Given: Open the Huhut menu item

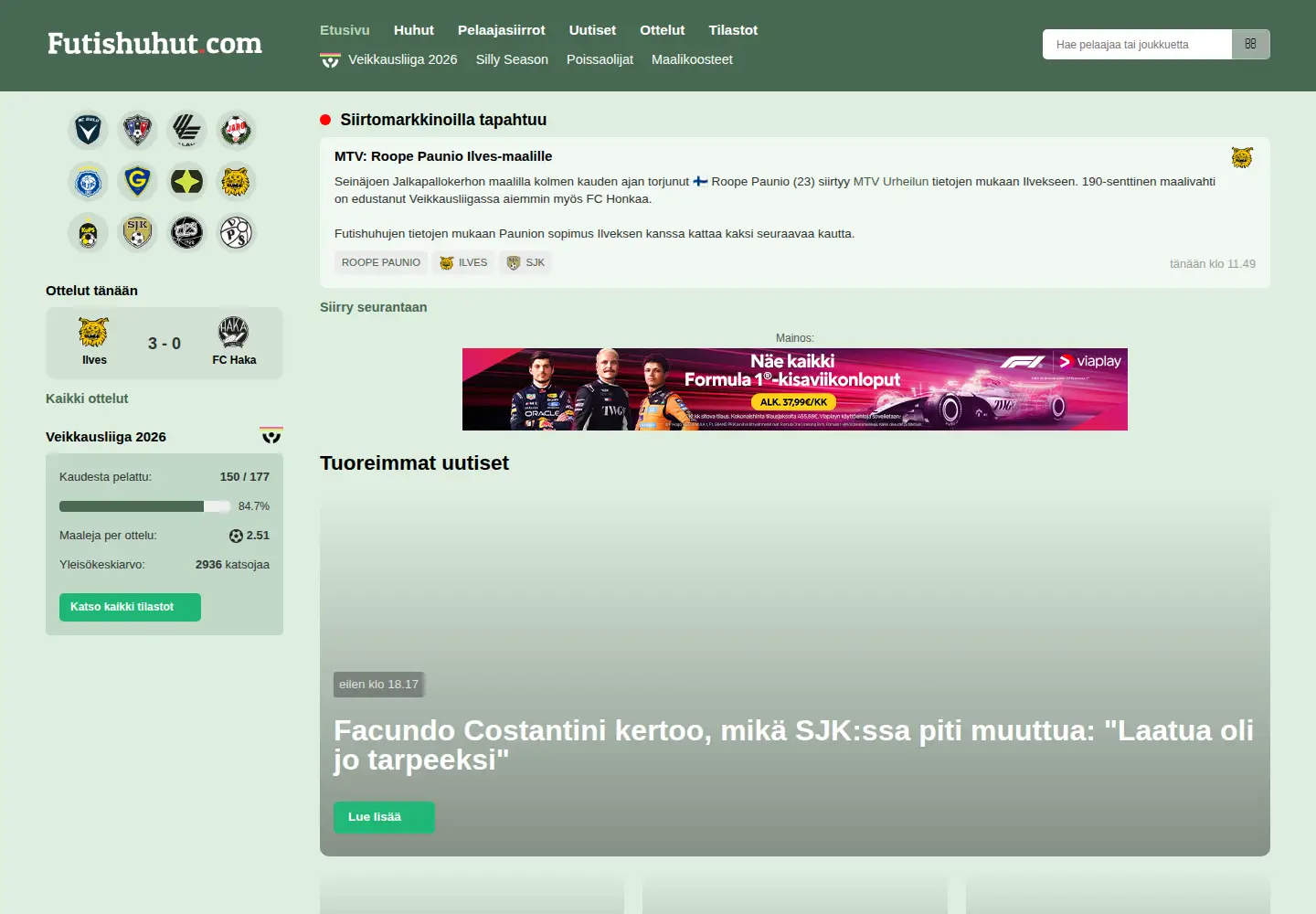Looking at the screenshot, I should 414,30.
